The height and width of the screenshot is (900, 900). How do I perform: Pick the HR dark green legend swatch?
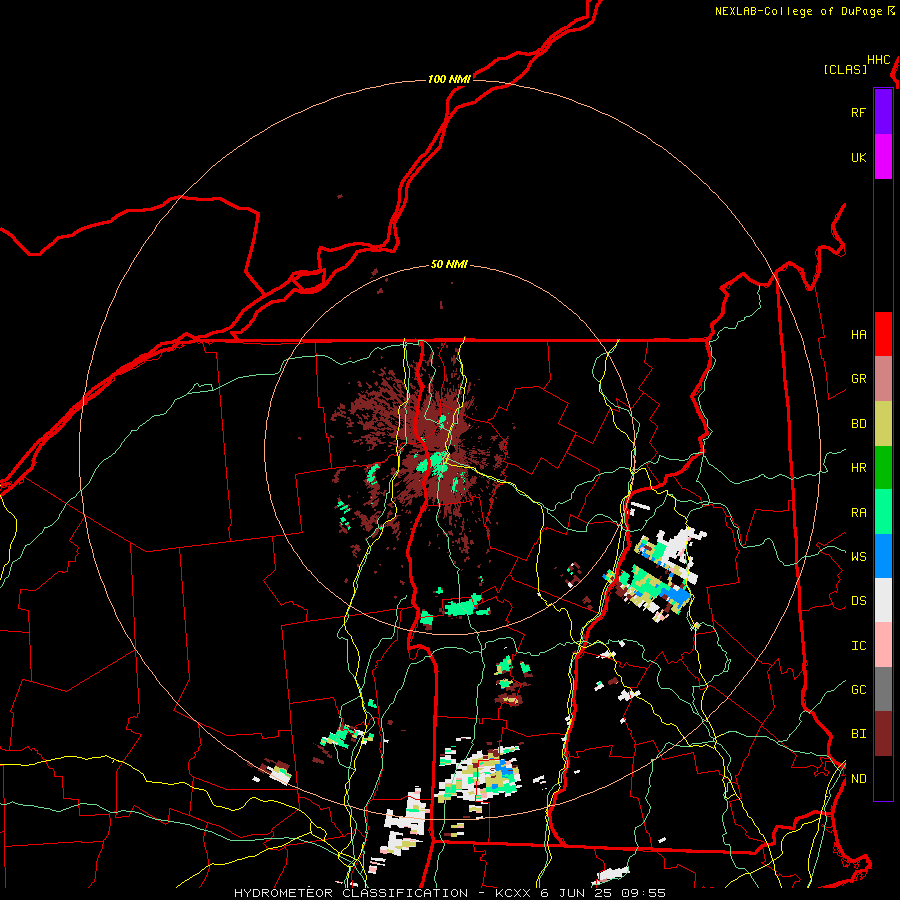(883, 468)
